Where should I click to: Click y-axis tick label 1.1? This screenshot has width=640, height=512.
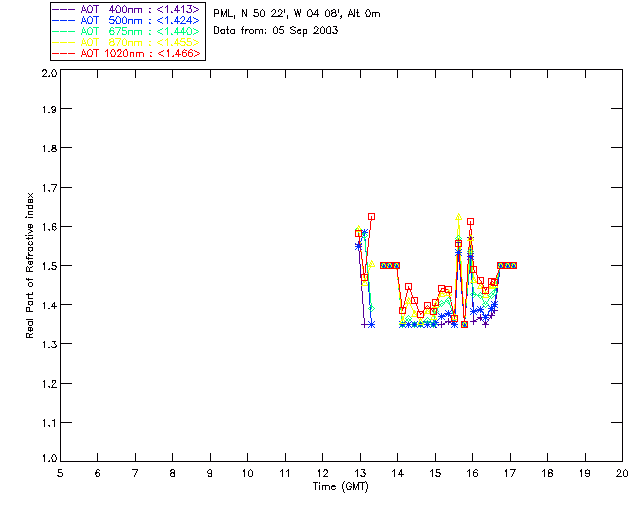(49, 423)
